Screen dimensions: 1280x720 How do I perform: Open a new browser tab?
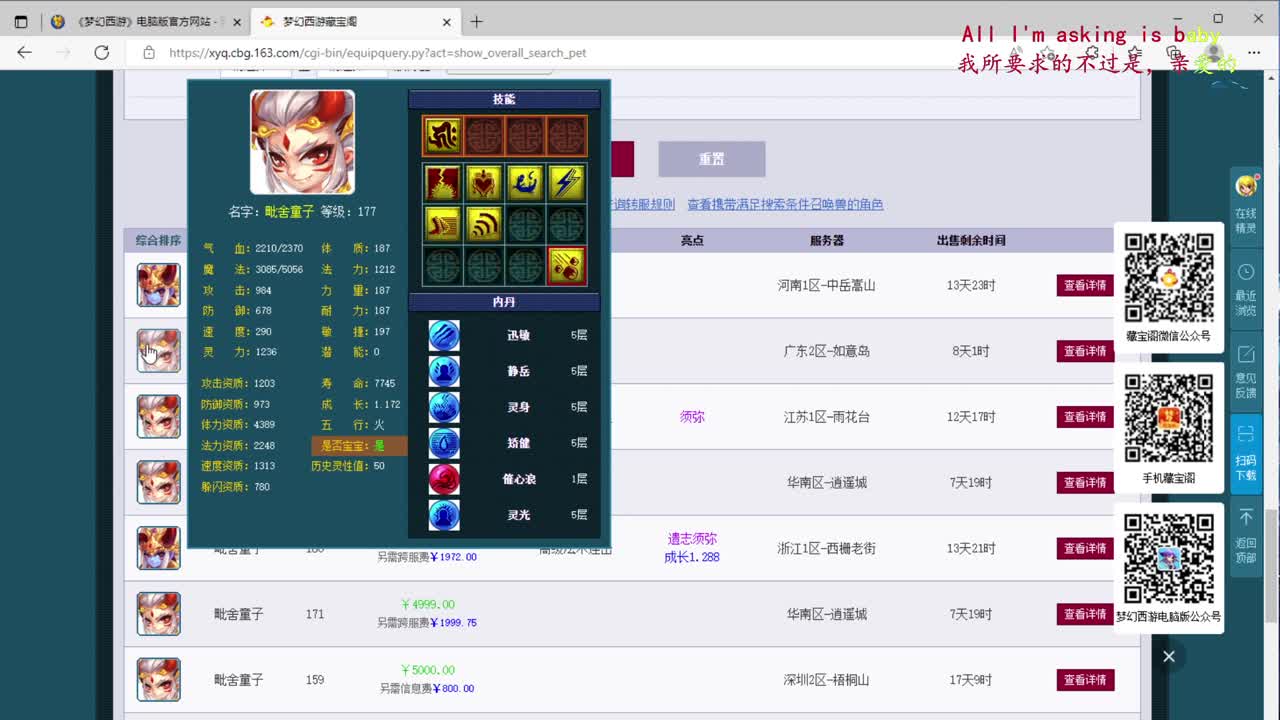[477, 21]
